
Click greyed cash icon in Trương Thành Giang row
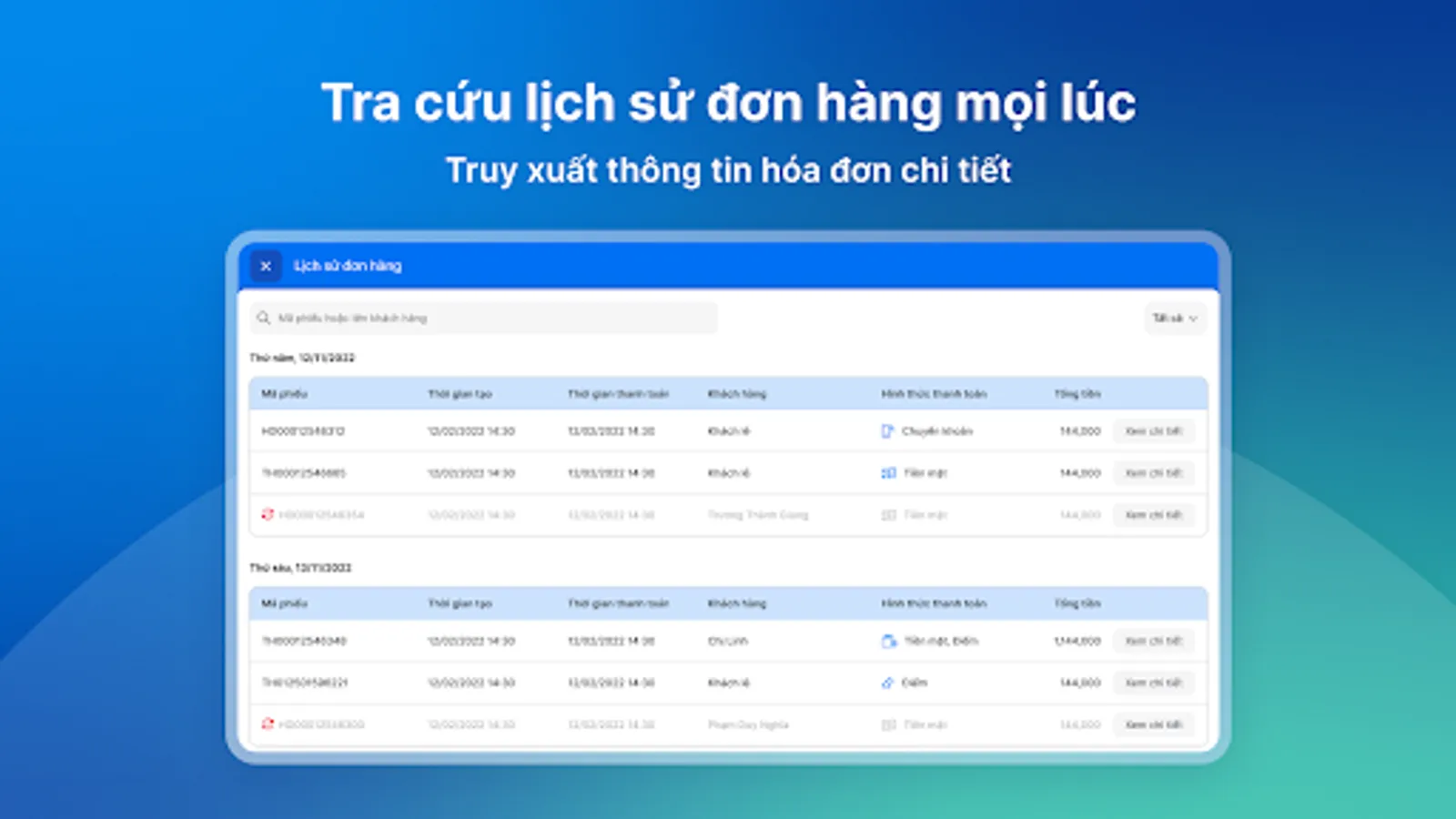pyautogui.click(x=888, y=515)
